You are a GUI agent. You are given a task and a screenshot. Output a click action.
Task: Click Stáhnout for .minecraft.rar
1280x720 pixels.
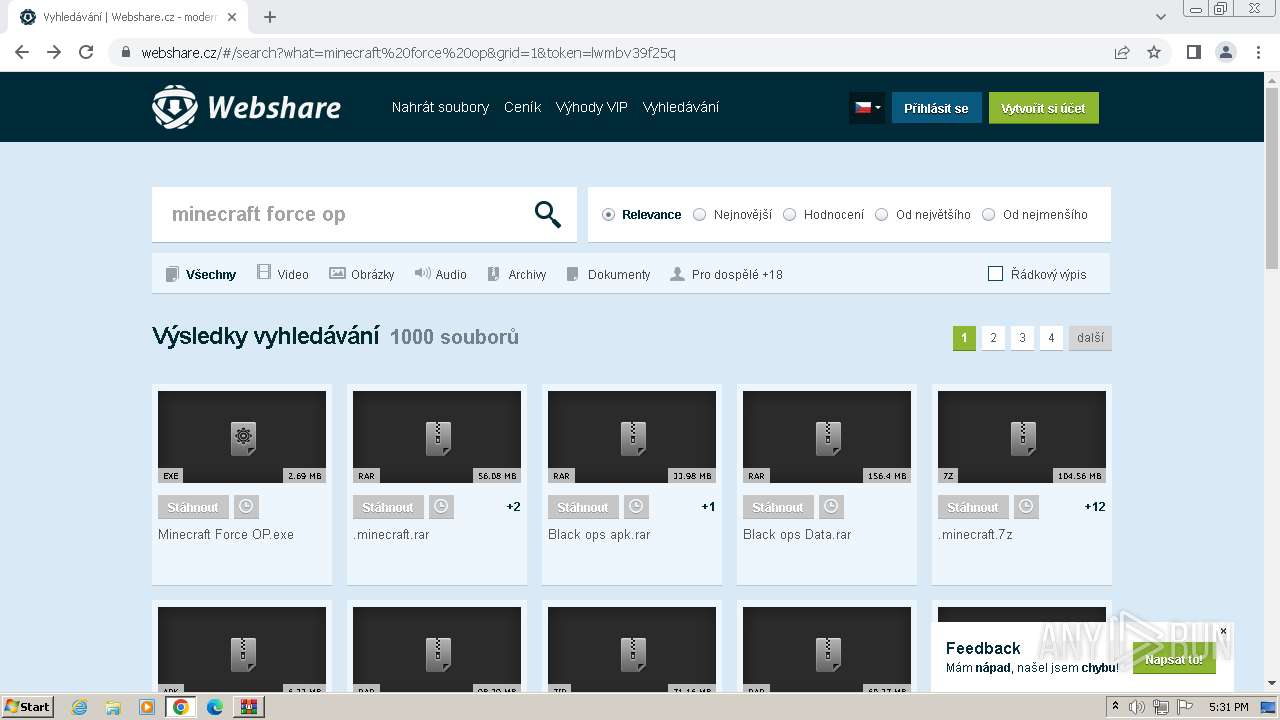point(388,507)
